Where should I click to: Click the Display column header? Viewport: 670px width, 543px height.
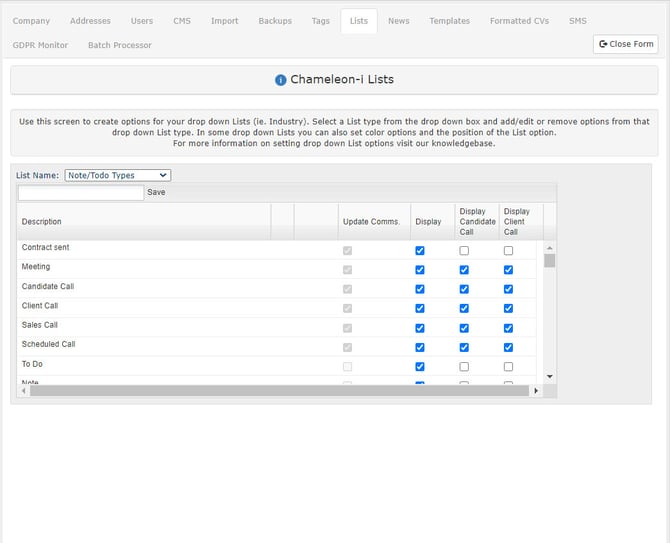[x=432, y=222]
